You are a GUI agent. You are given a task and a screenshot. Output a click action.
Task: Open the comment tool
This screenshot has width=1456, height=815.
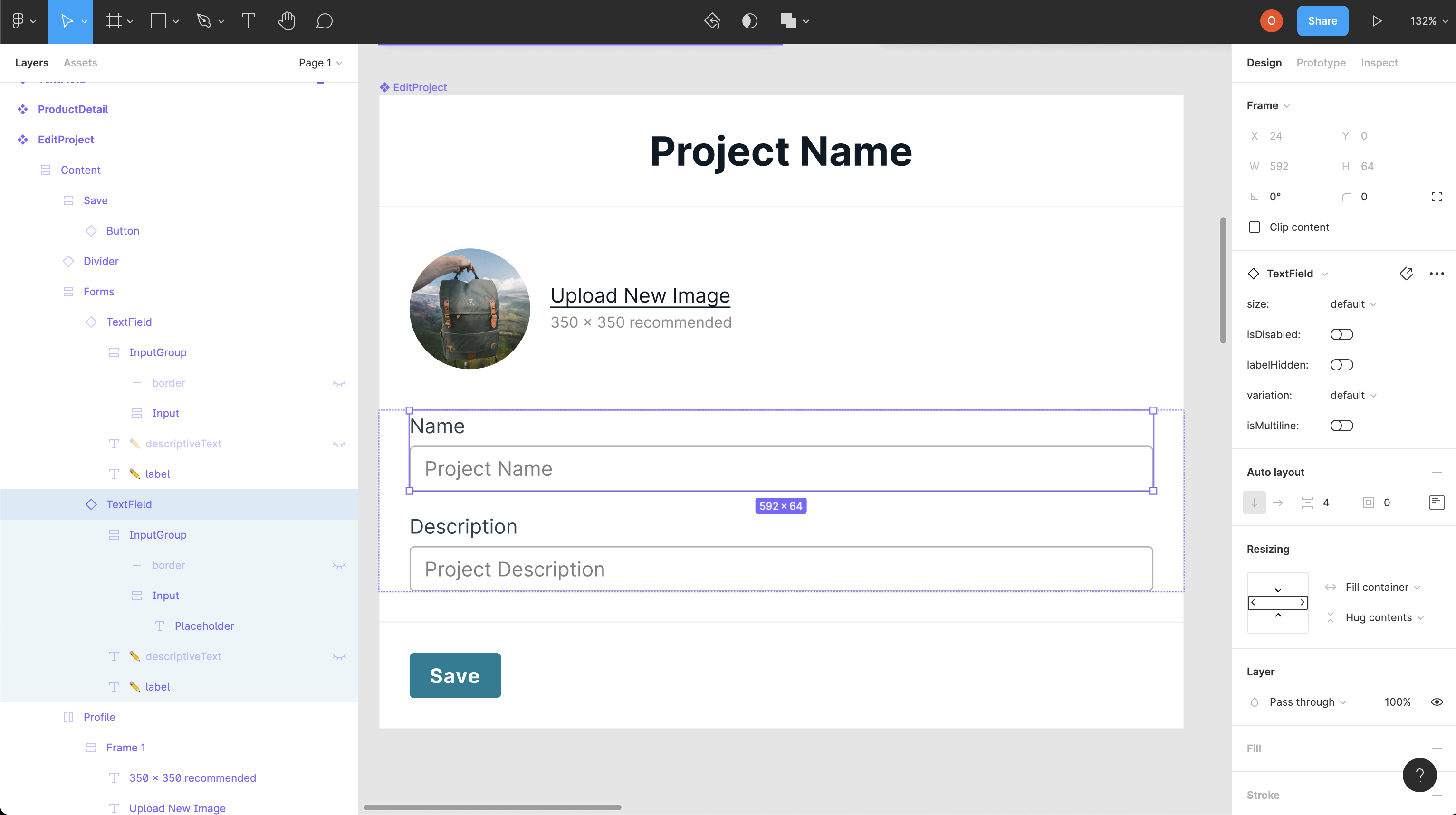pos(324,21)
